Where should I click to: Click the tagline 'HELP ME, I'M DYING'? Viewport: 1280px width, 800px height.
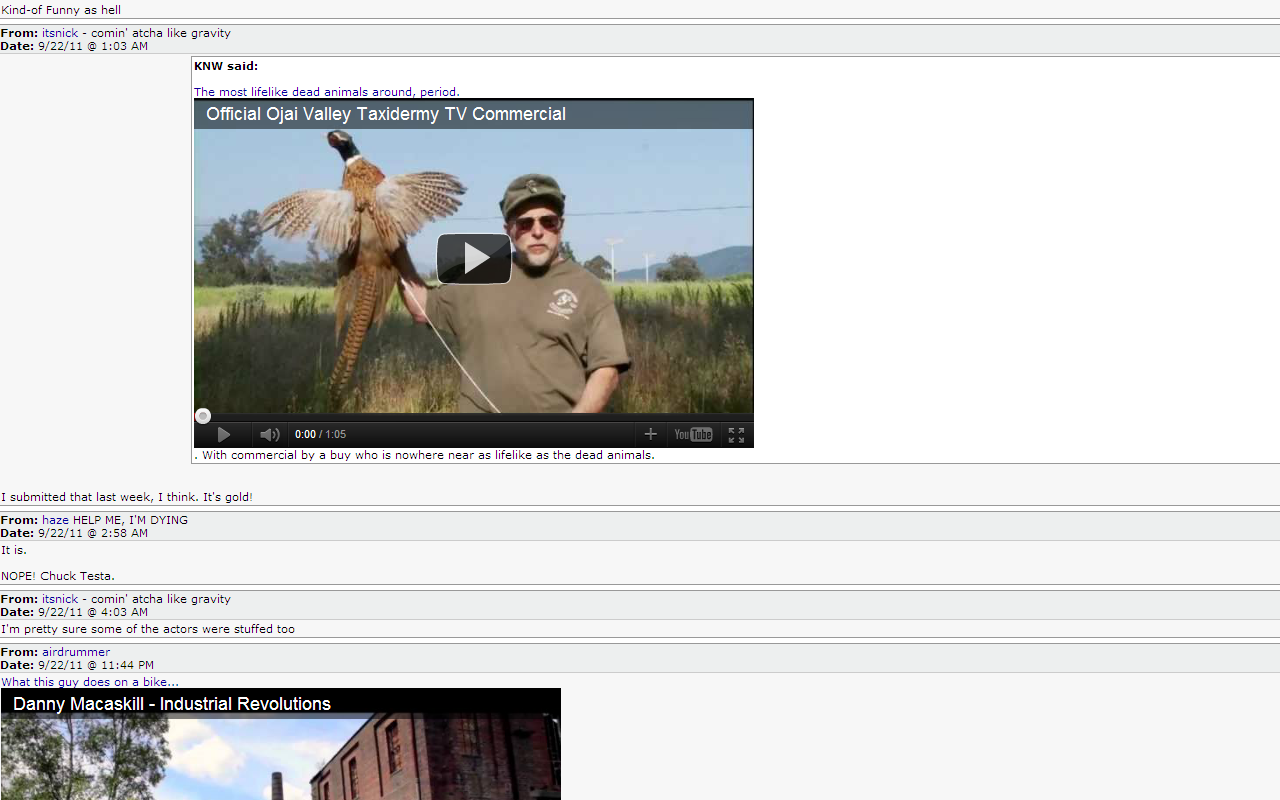(130, 520)
